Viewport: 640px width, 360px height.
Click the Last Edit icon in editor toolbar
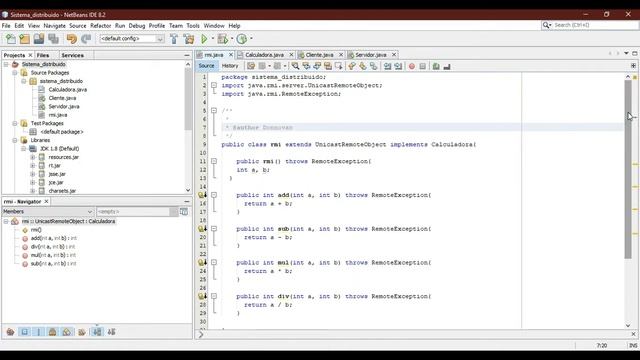pyautogui.click(x=251, y=66)
